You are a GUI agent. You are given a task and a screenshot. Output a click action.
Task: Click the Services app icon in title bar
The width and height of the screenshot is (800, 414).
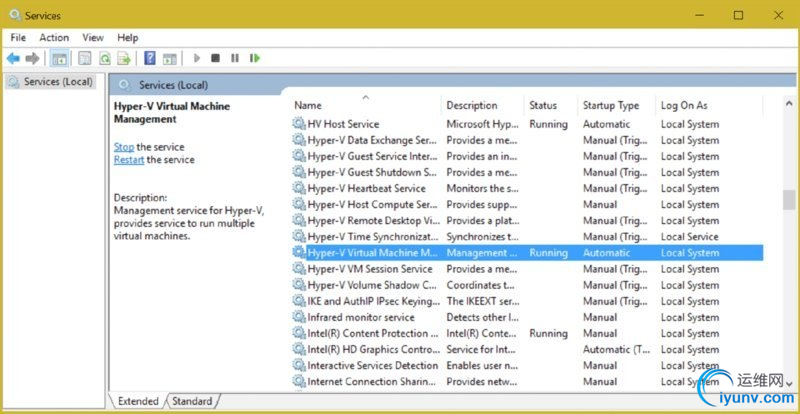pyautogui.click(x=16, y=15)
